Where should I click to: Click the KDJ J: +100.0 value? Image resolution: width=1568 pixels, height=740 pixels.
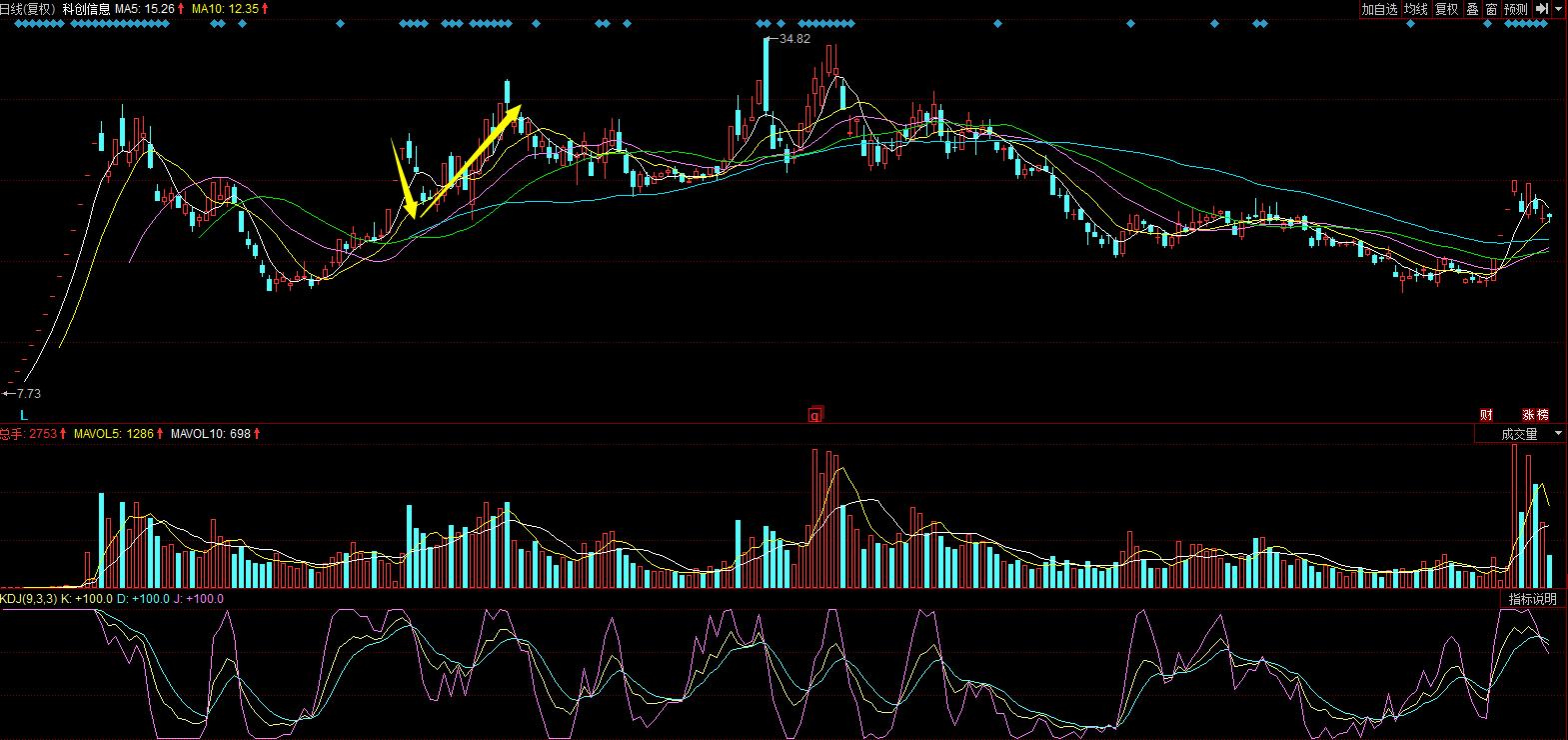pyautogui.click(x=198, y=599)
